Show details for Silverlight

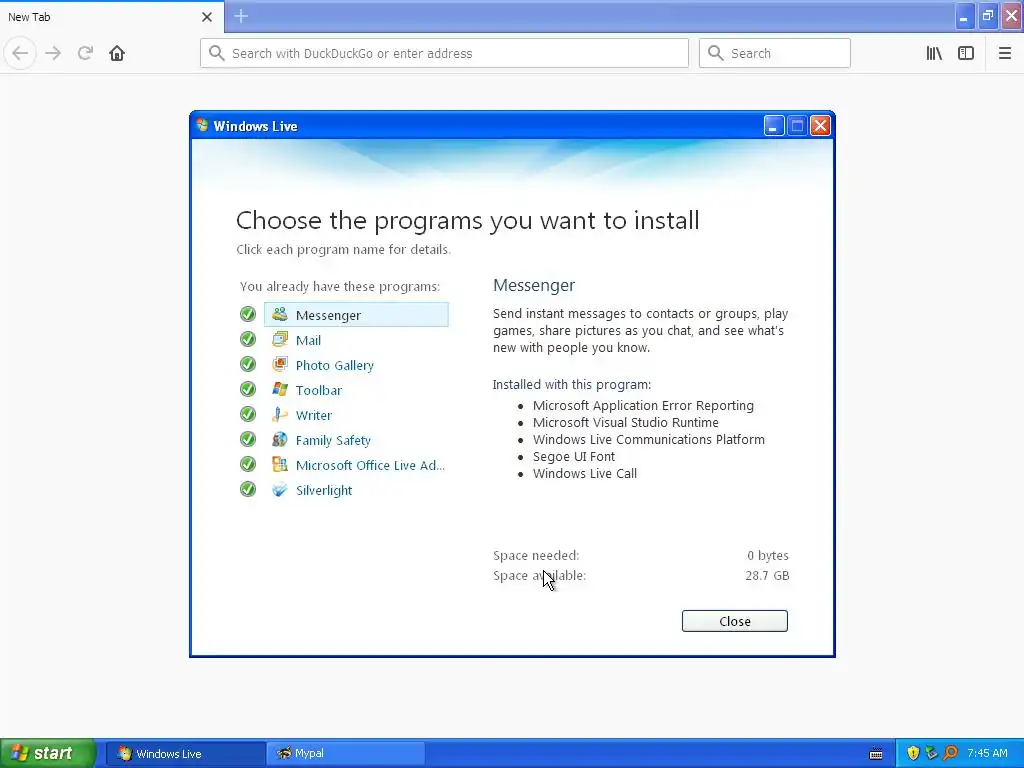coord(324,490)
